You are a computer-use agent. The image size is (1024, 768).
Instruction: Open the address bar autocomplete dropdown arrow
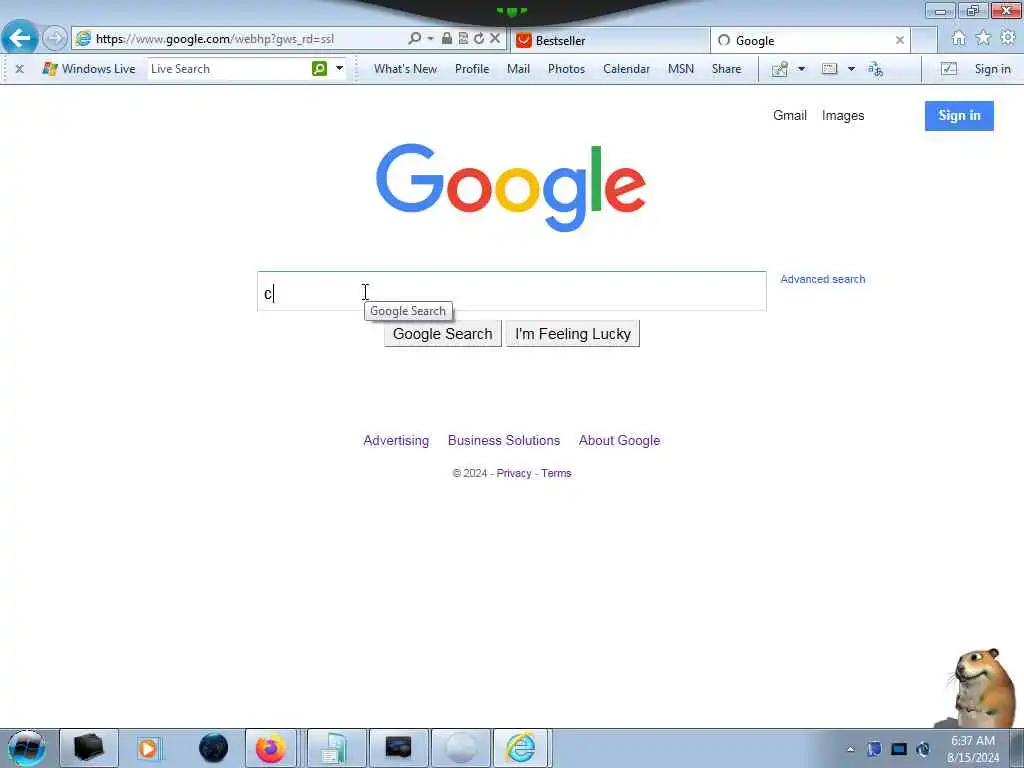(430, 39)
